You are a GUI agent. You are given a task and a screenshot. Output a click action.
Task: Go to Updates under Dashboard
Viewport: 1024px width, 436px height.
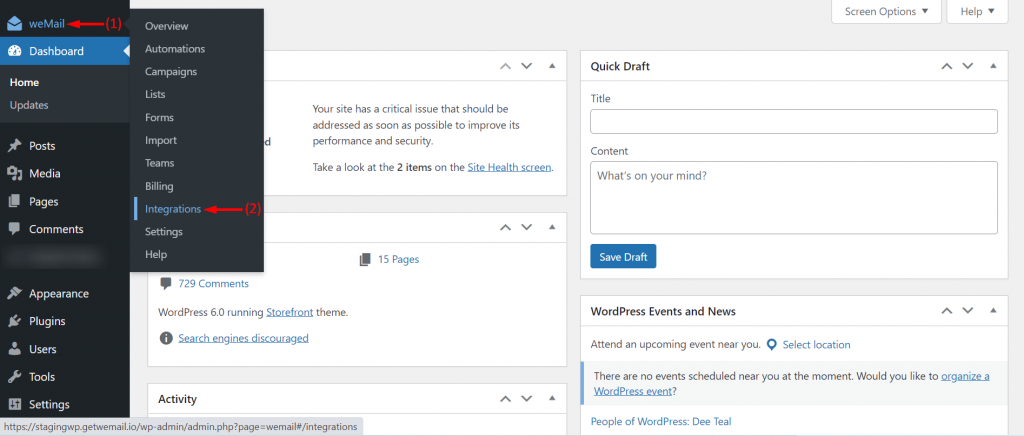(x=29, y=105)
